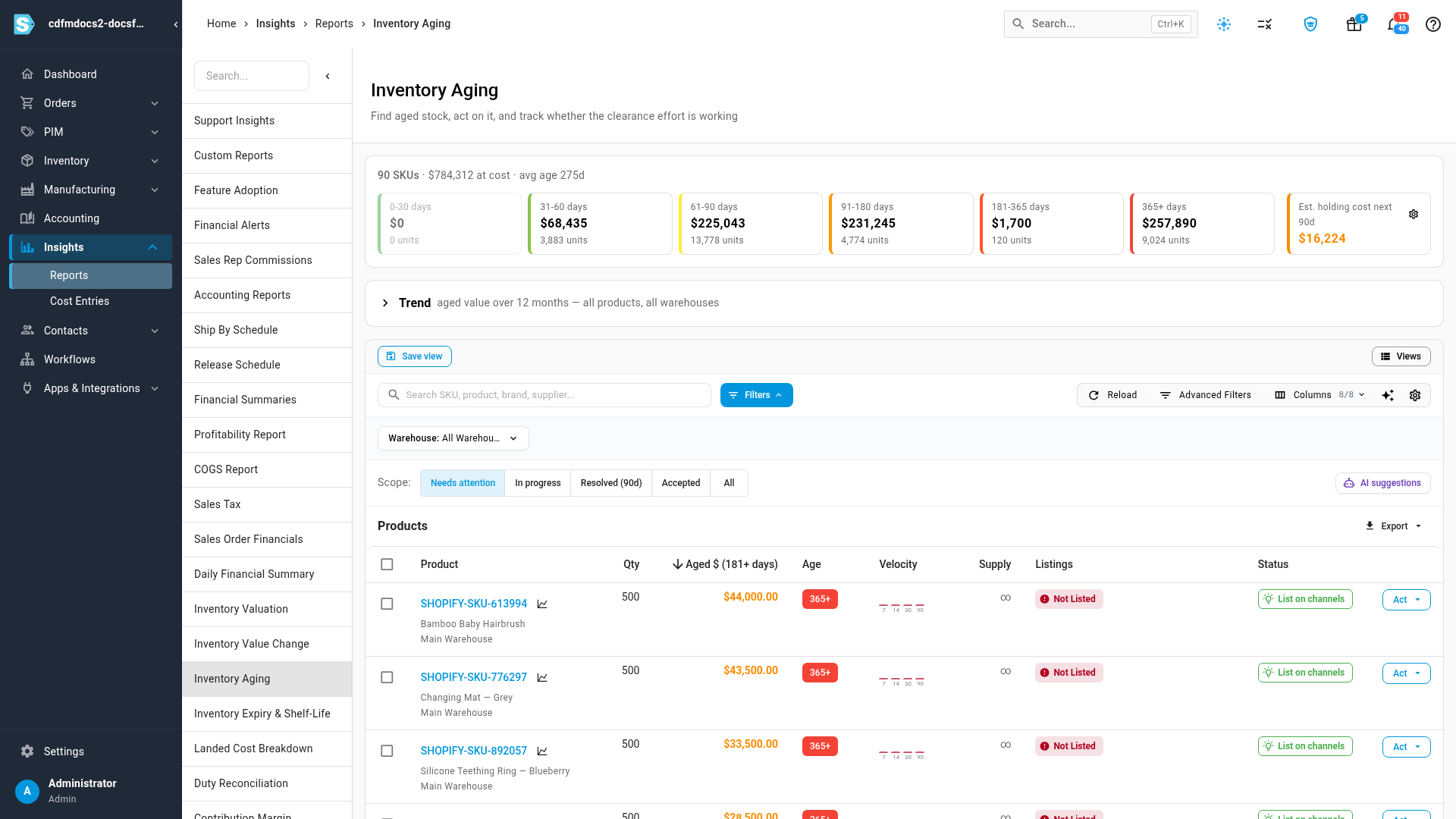1456x819 pixels.
Task: Click the blue AI sparkle icon in header
Action: click(1224, 24)
